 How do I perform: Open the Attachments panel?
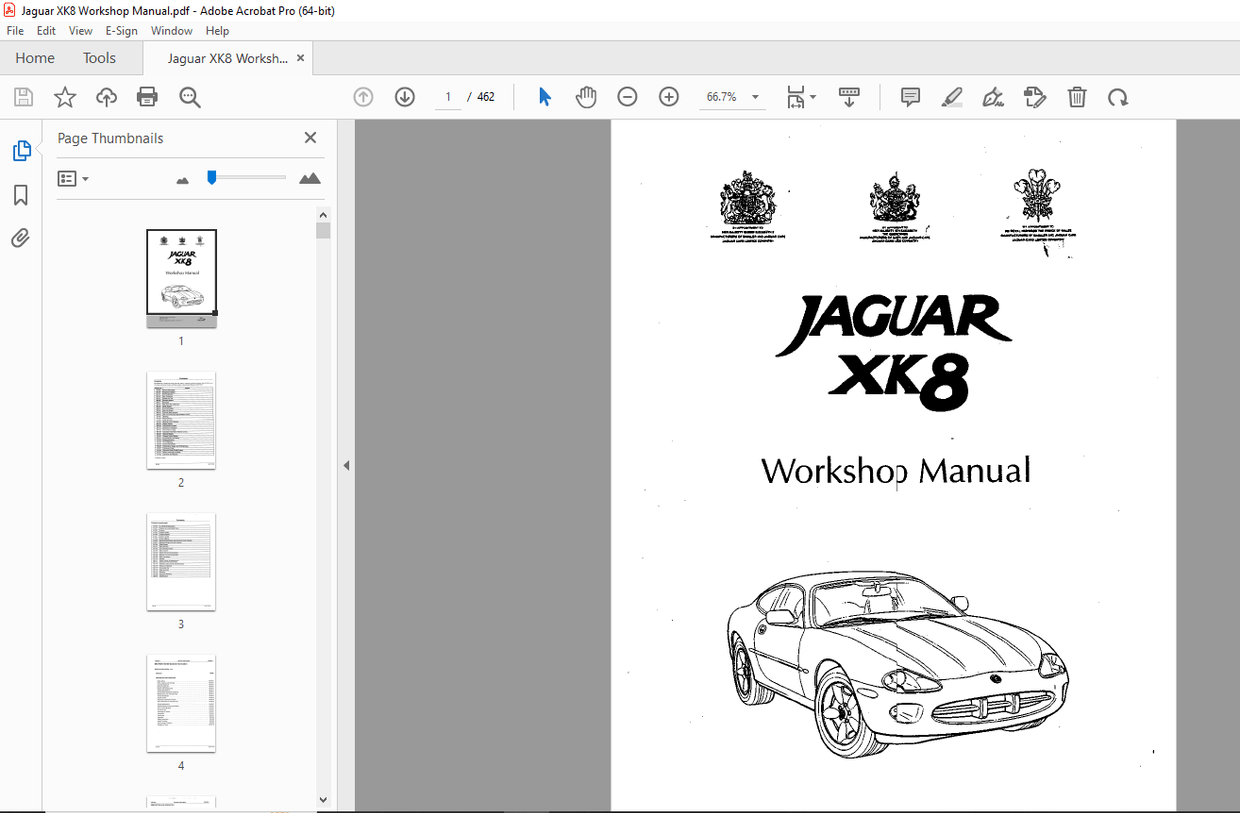click(20, 238)
